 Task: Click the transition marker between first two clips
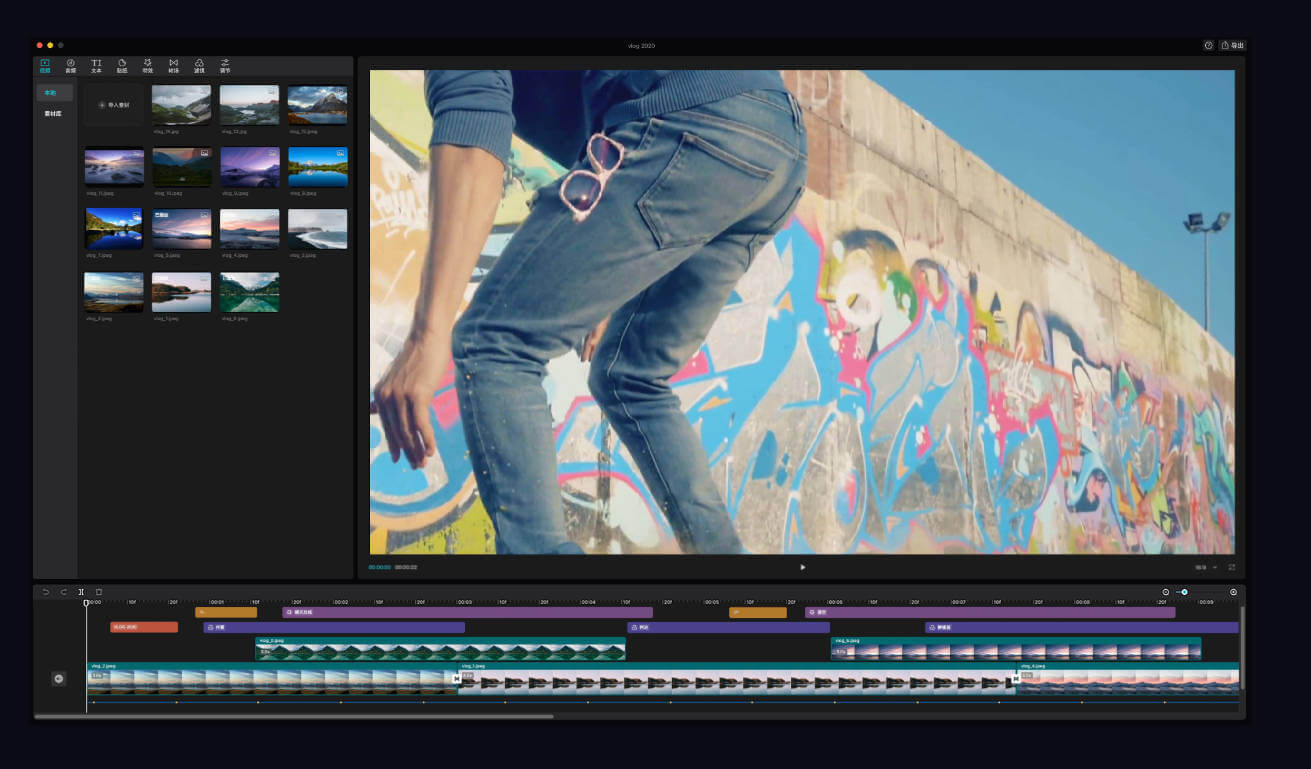pos(457,679)
